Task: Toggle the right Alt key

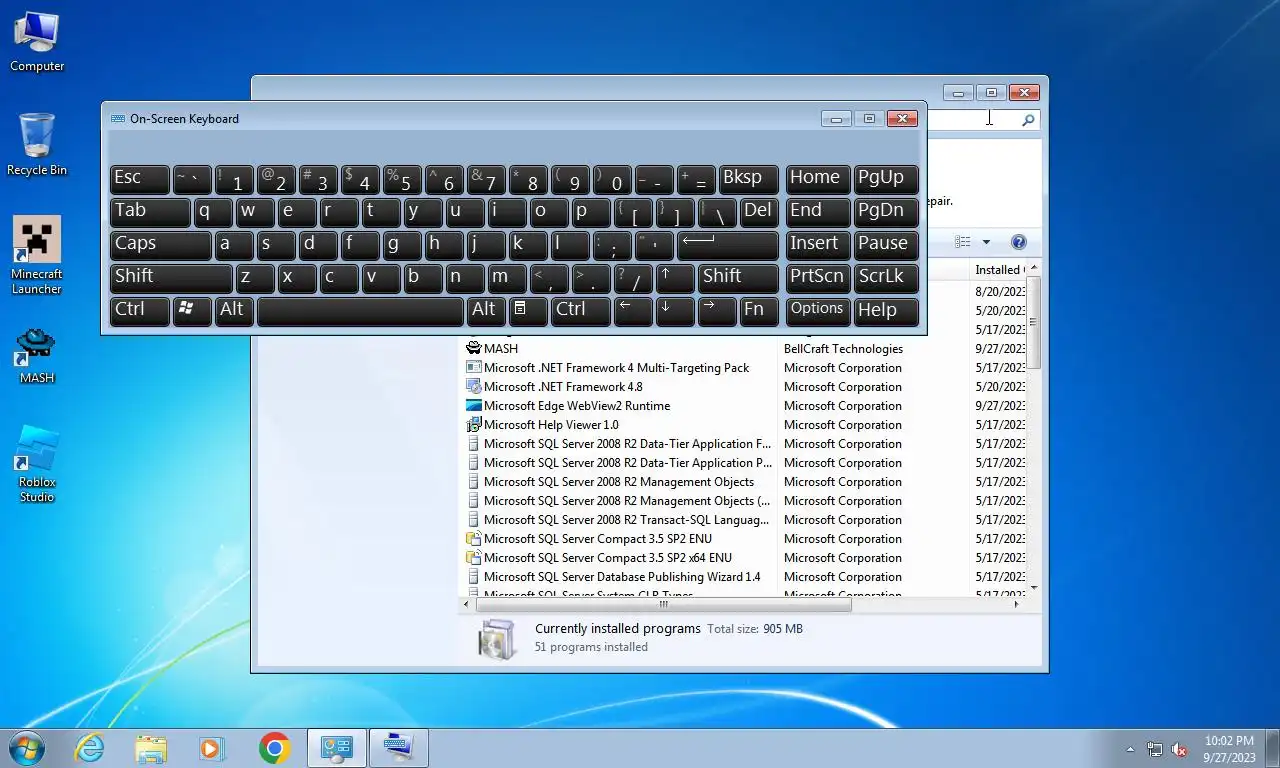Action: coord(486,310)
